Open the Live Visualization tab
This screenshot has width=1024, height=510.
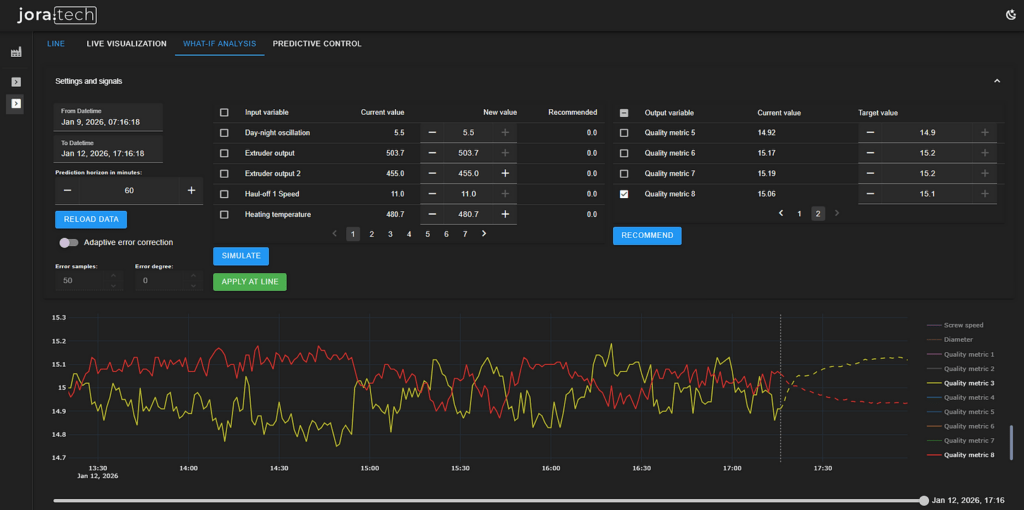(x=127, y=44)
